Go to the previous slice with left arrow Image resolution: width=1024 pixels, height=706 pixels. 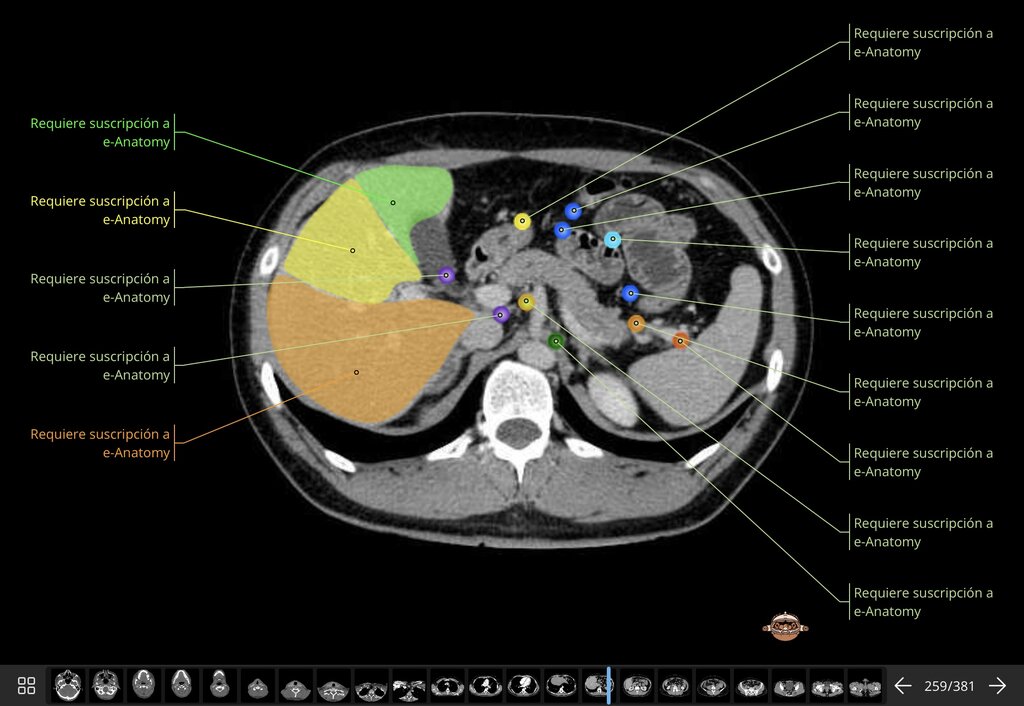tap(903, 686)
